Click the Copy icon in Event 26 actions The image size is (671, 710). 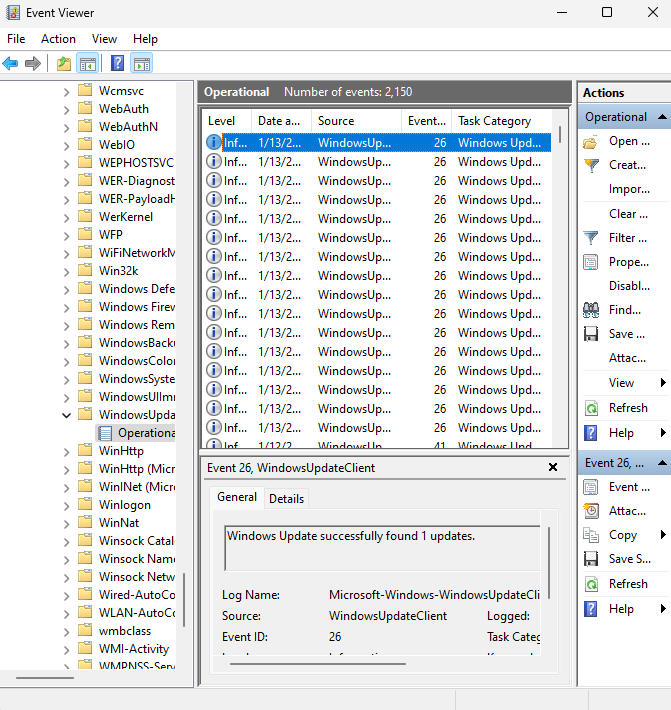click(x=591, y=535)
